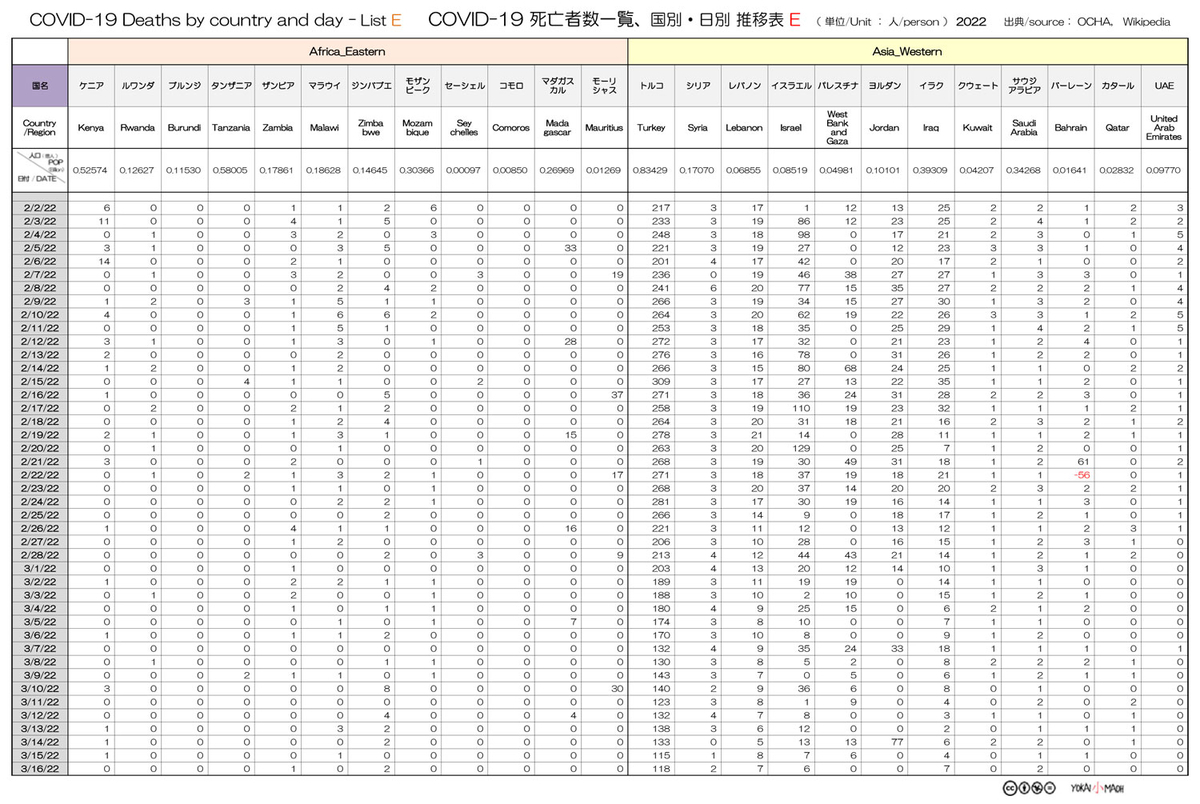Click the Tanzania column header
Viewport: 1200px width, 804px height.
tap(231, 128)
